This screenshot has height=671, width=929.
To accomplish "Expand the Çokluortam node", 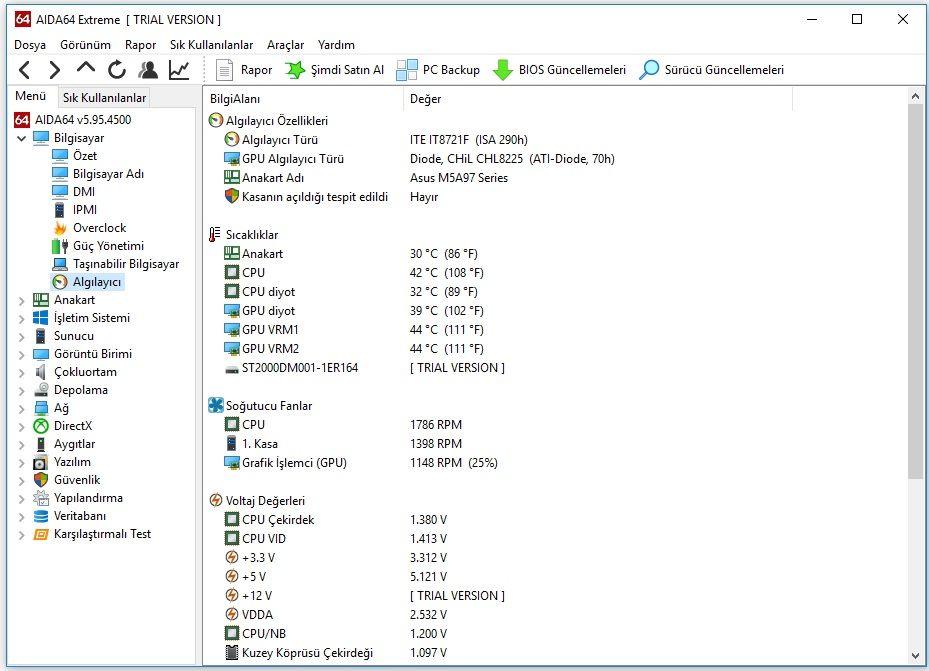I will tap(21, 373).
